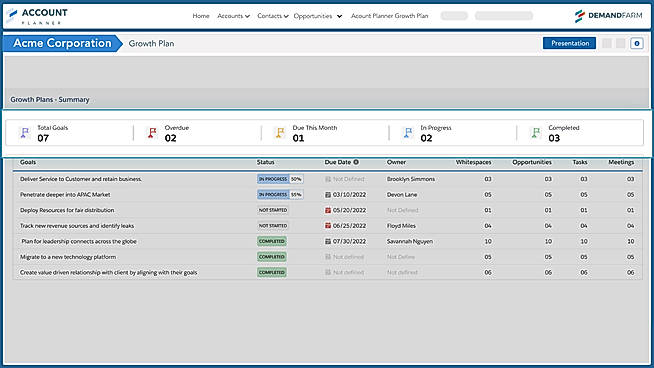Click the 55% progress bar for APAC Market goal

tap(280, 195)
